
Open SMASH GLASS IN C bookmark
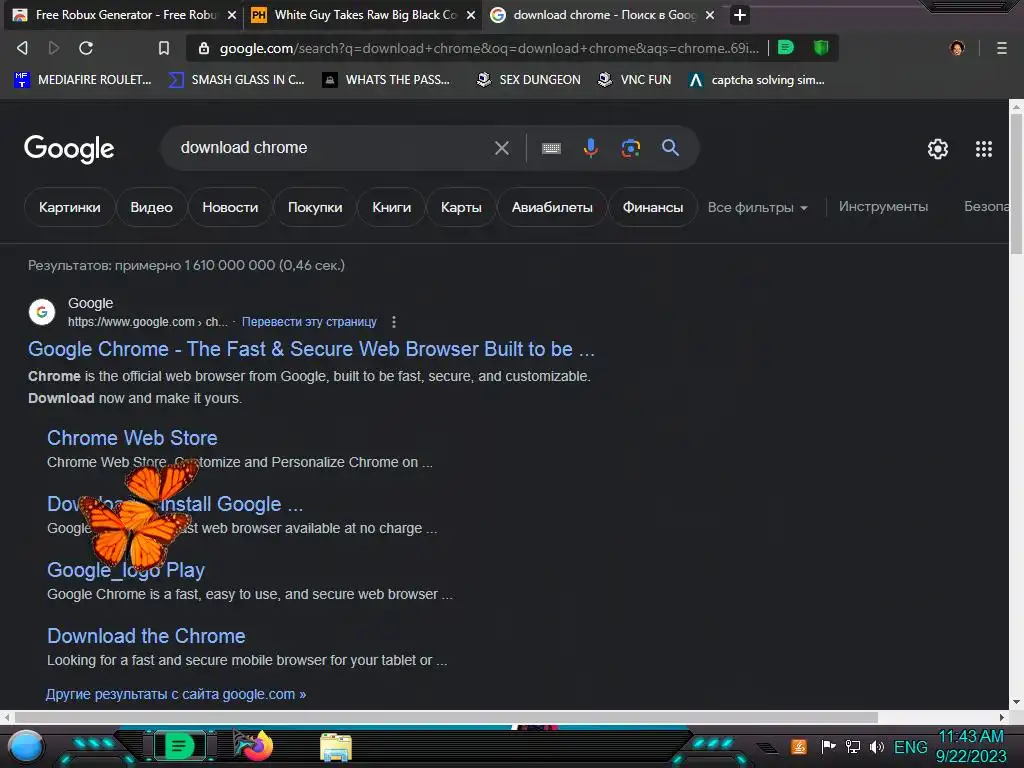point(236,80)
